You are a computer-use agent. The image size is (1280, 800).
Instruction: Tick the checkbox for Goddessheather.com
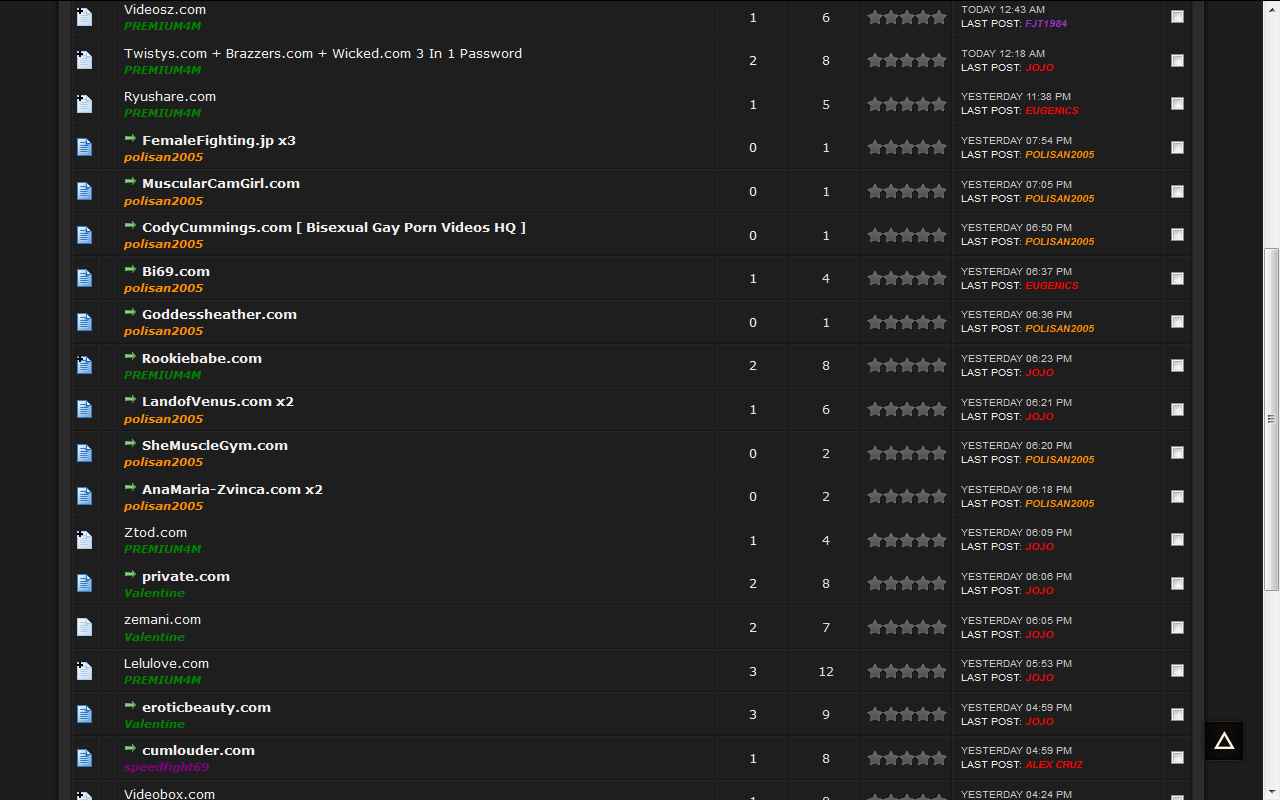1177,322
